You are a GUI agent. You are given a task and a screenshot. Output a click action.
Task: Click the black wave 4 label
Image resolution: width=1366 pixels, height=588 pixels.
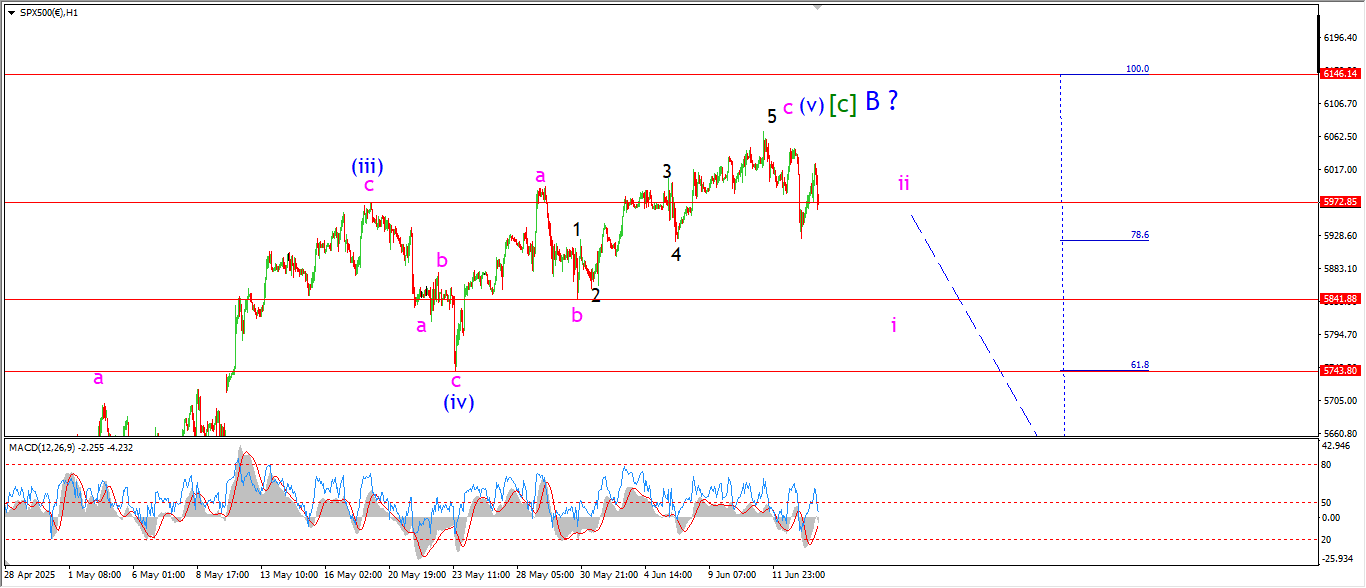point(676,254)
